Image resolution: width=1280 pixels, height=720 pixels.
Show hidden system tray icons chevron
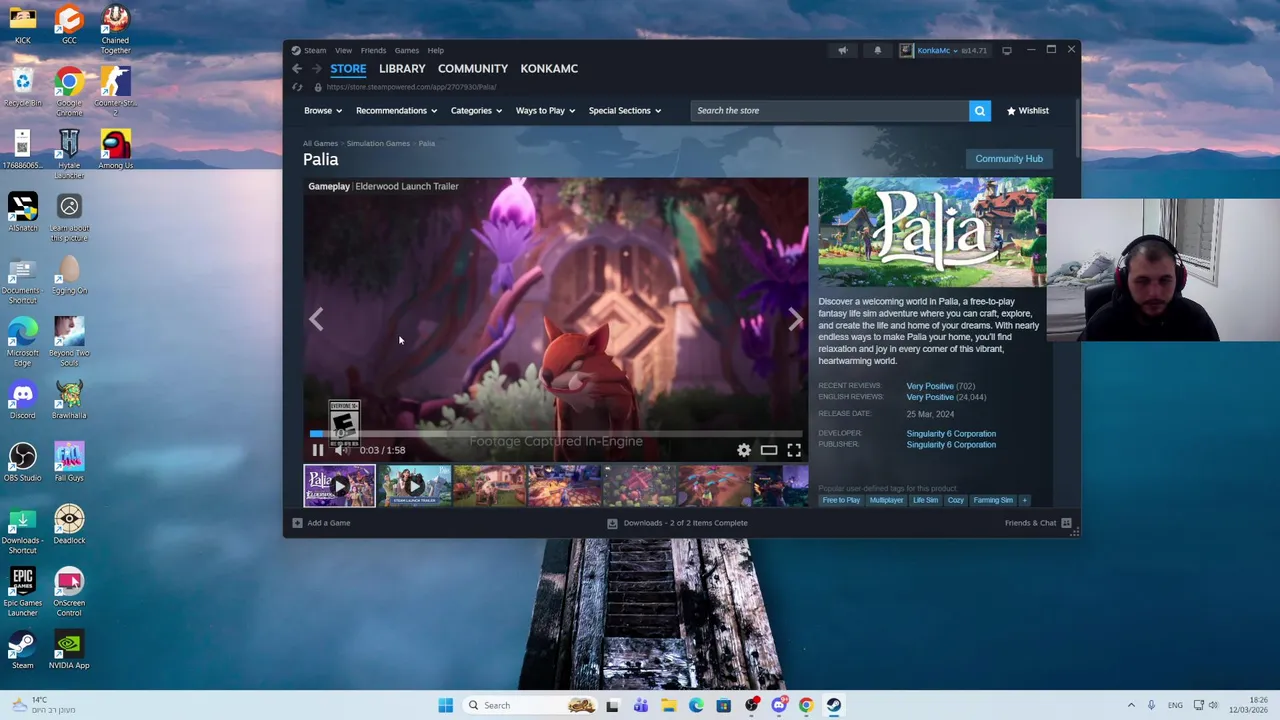tap(1131, 705)
